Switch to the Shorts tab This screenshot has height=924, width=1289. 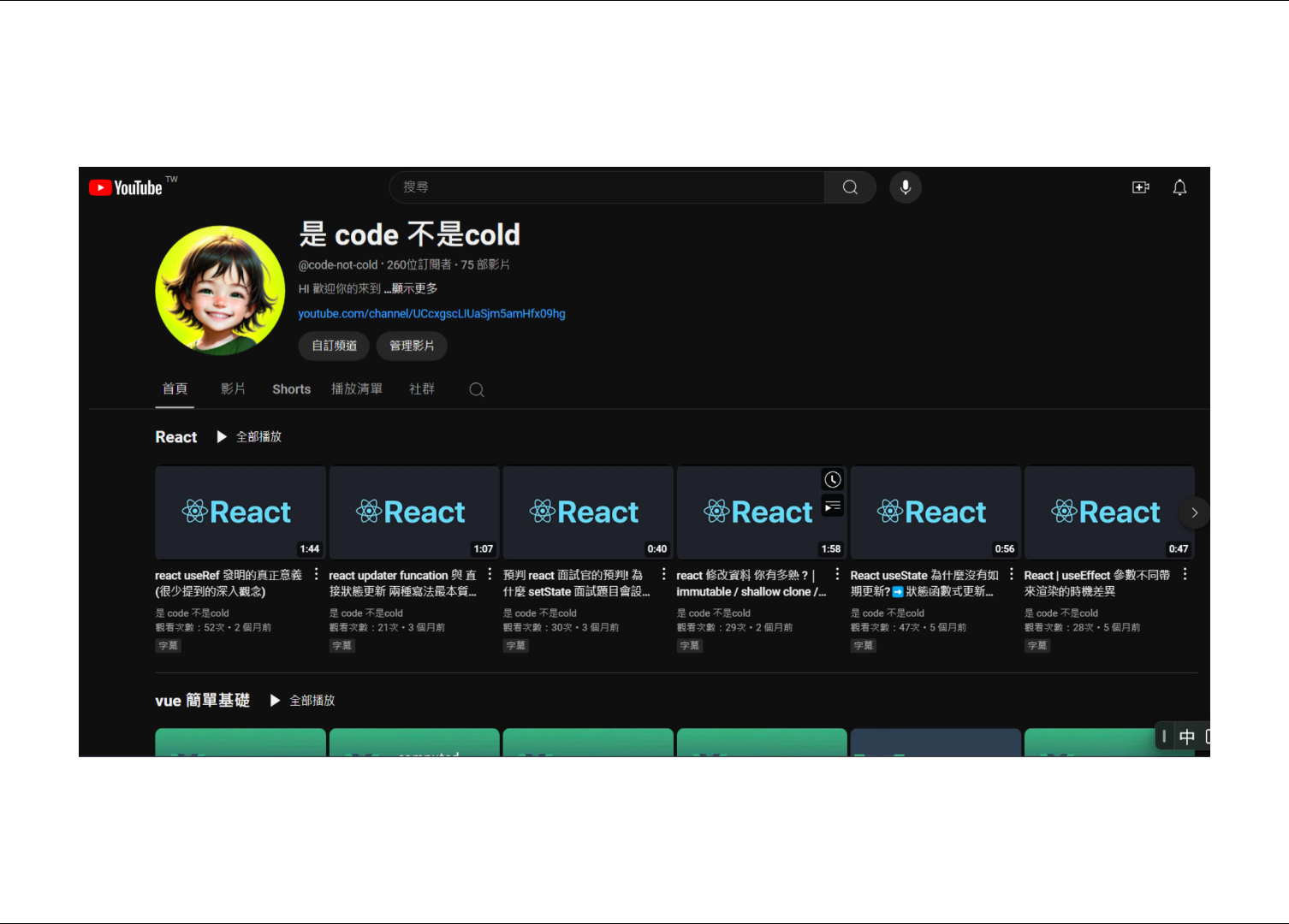click(x=291, y=389)
